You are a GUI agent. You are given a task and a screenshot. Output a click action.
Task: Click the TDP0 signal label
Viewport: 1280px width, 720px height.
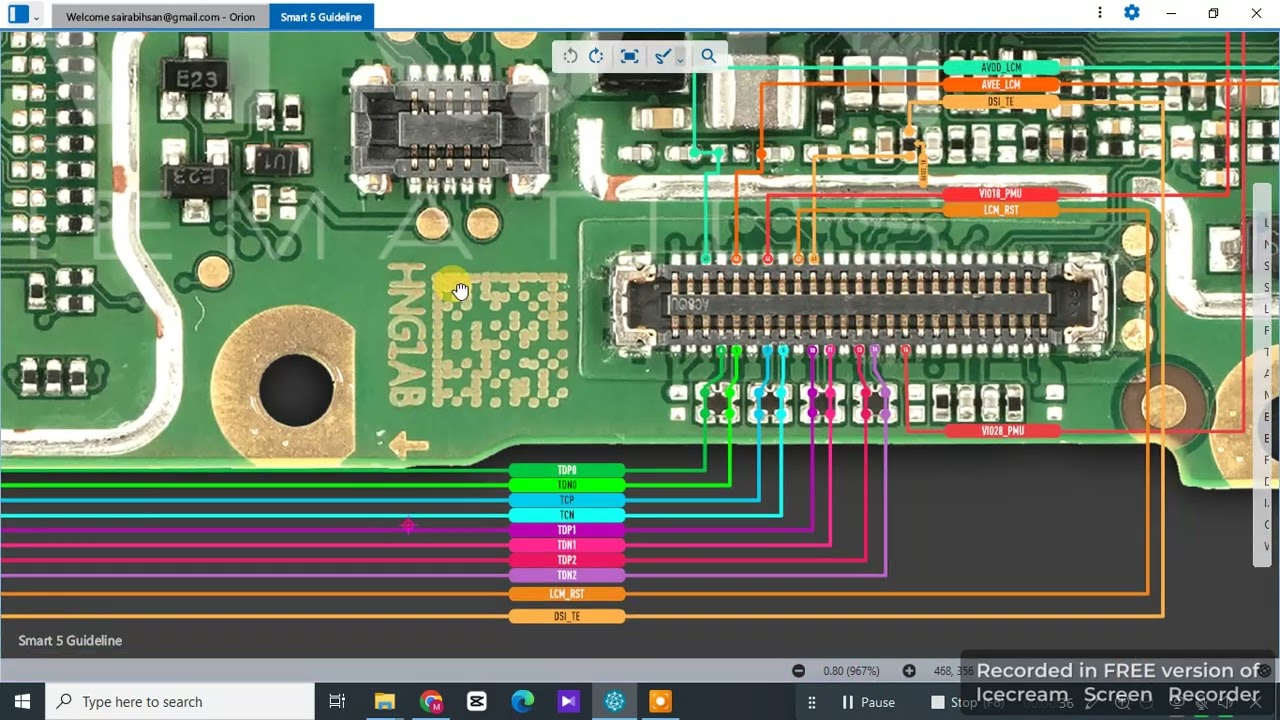pos(567,470)
